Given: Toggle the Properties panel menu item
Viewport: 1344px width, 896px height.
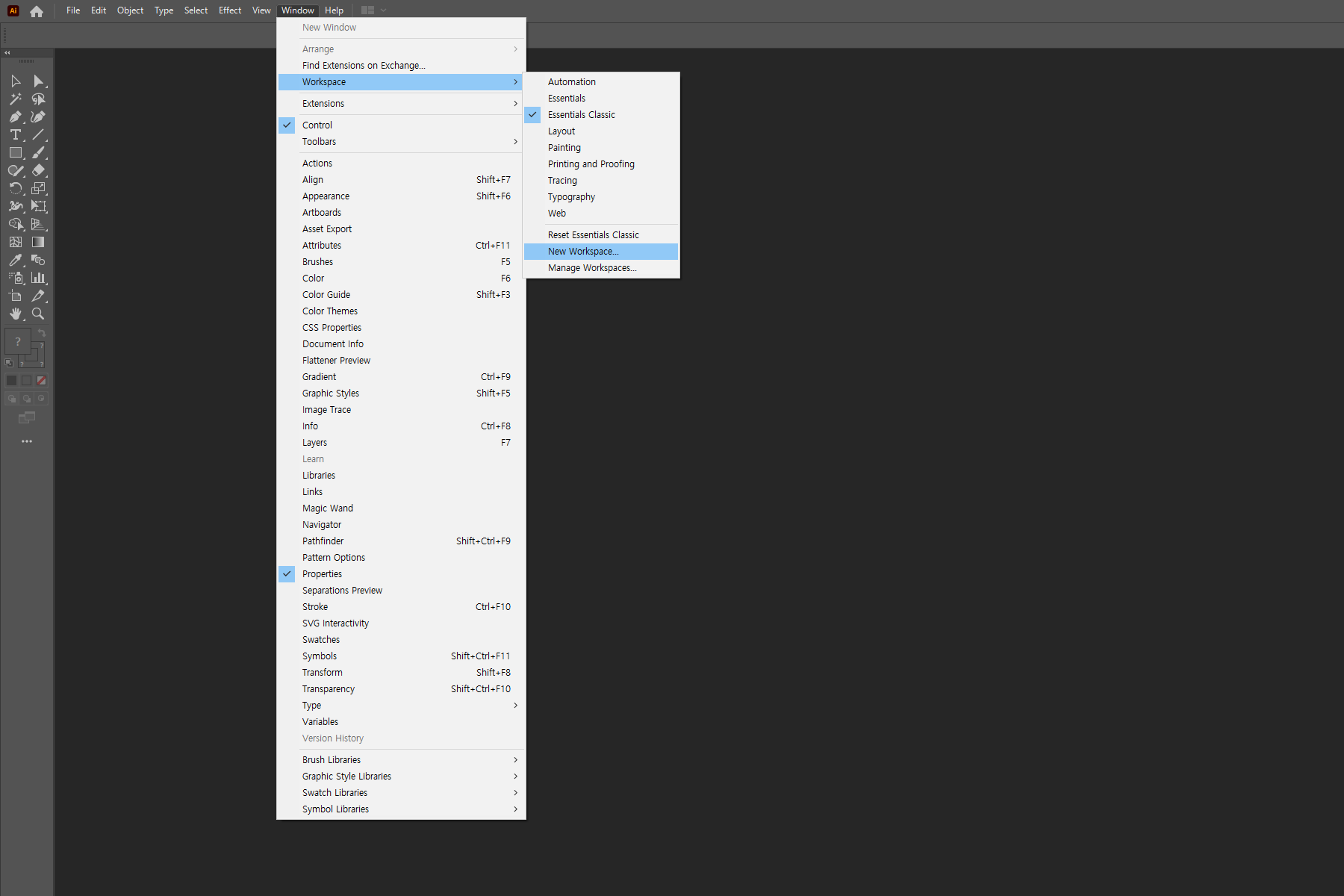Looking at the screenshot, I should tap(402, 574).
